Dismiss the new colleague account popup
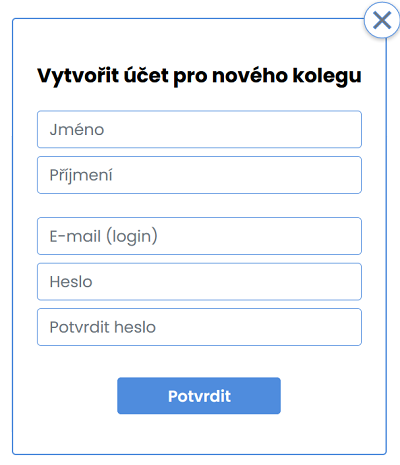Viewport: 400px width, 465px height. [382, 20]
